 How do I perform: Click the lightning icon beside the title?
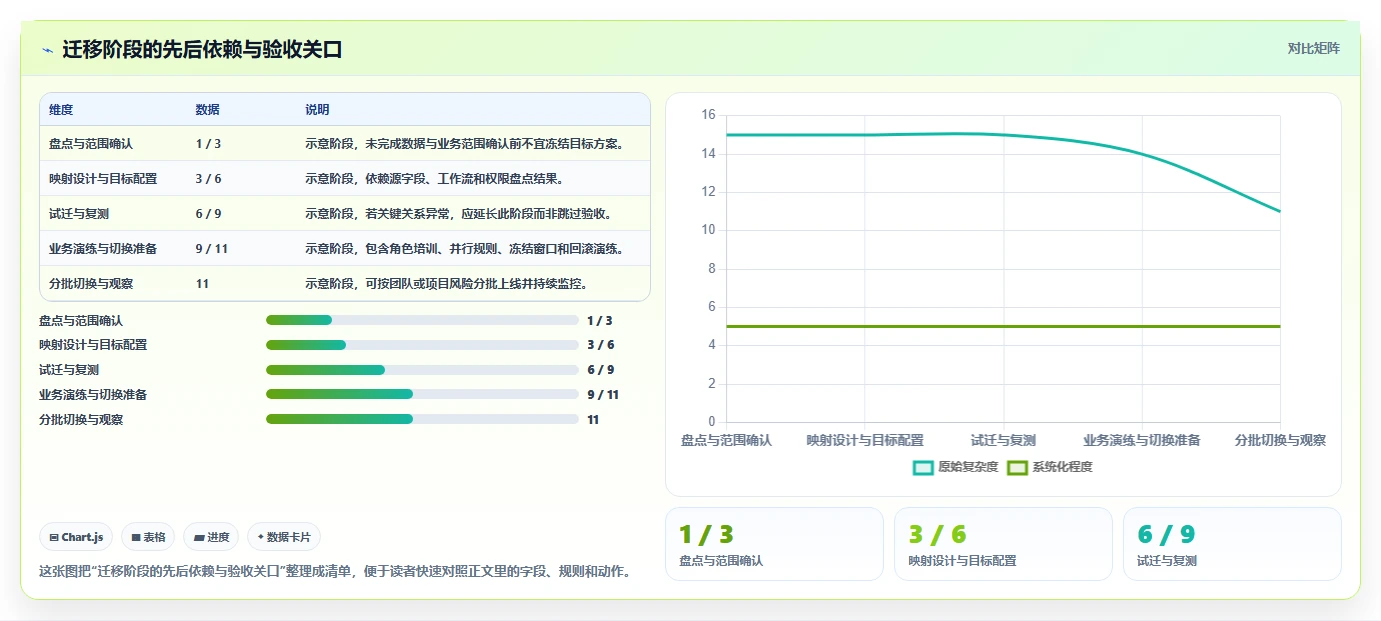click(x=47, y=50)
